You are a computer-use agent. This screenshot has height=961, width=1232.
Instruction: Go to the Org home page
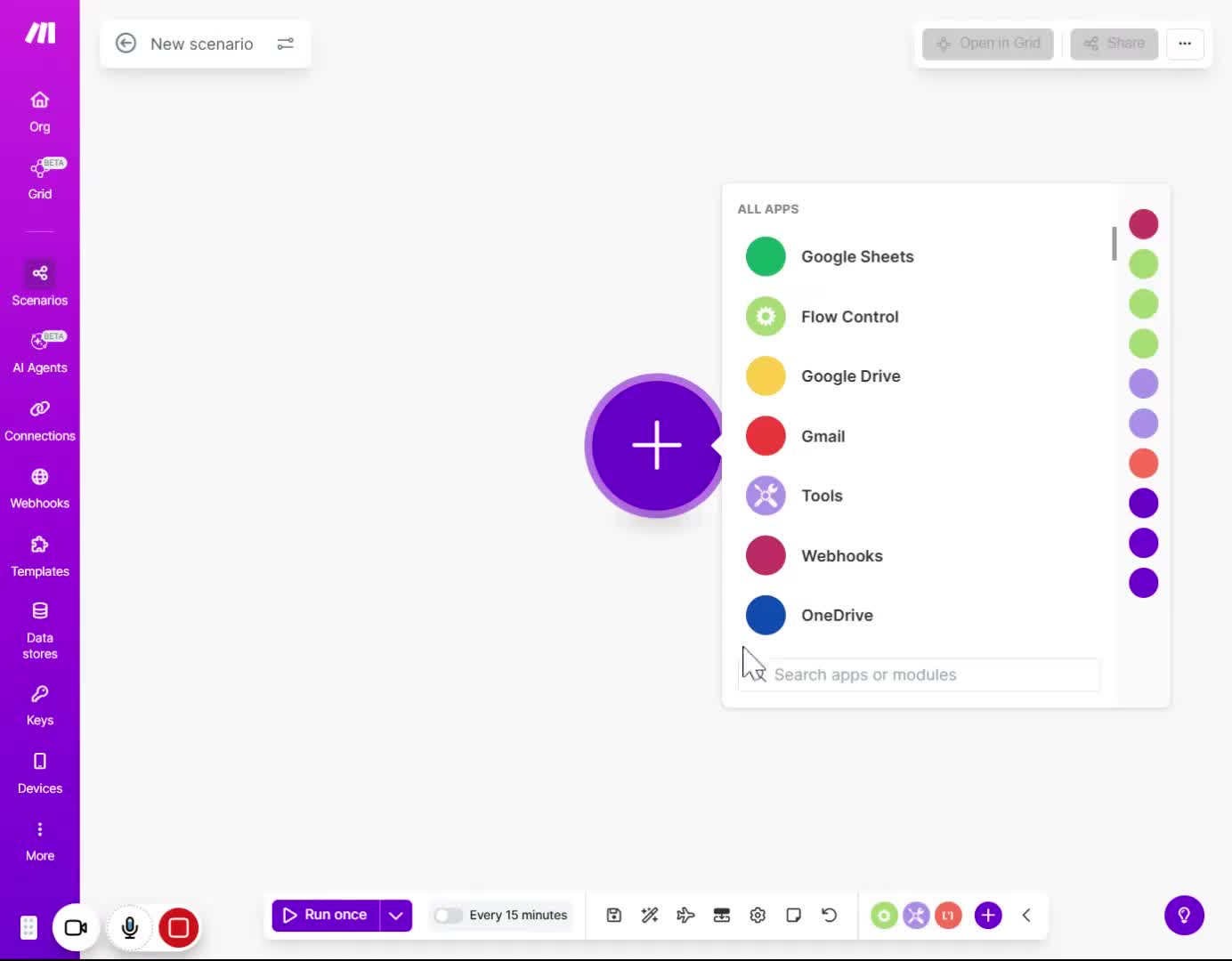tap(40, 112)
